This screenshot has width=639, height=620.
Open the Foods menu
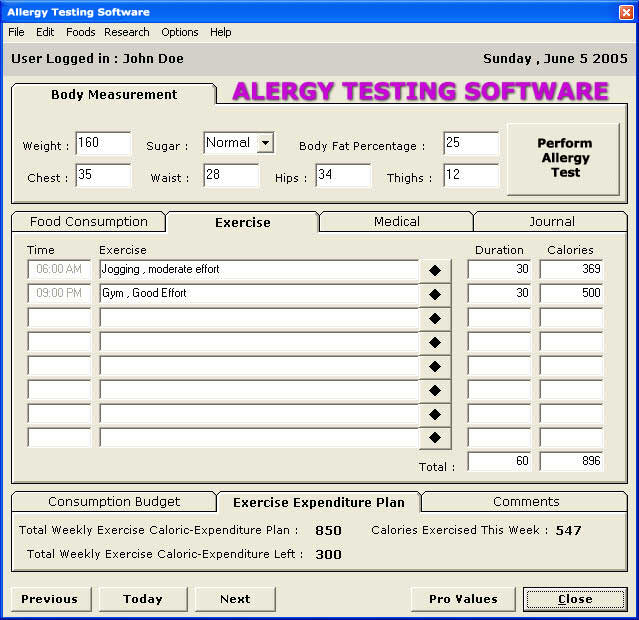[x=80, y=32]
